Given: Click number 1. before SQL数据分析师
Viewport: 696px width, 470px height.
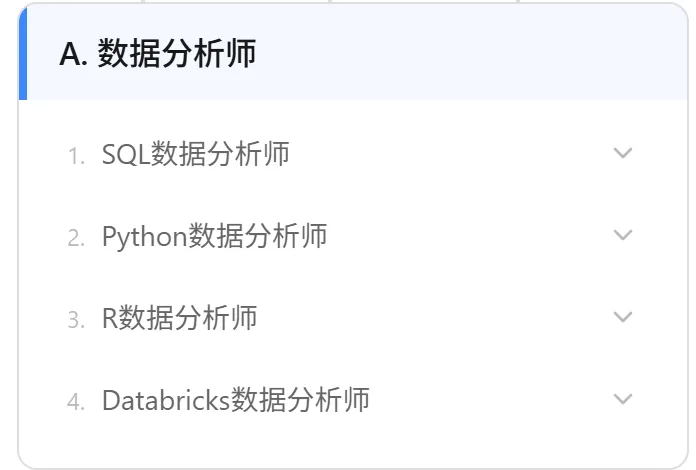Looking at the screenshot, I should coord(76,156).
